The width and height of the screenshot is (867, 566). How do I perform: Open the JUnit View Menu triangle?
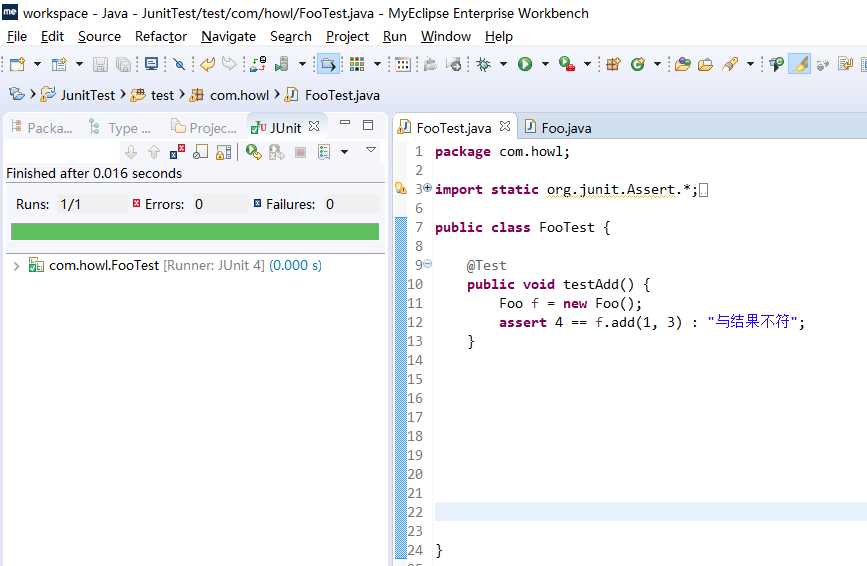[x=371, y=150]
